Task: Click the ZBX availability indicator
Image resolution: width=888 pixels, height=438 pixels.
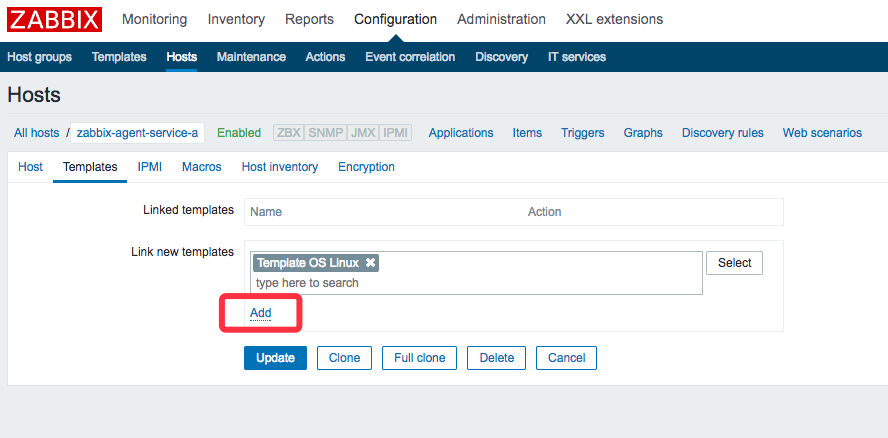Action: pyautogui.click(x=289, y=133)
